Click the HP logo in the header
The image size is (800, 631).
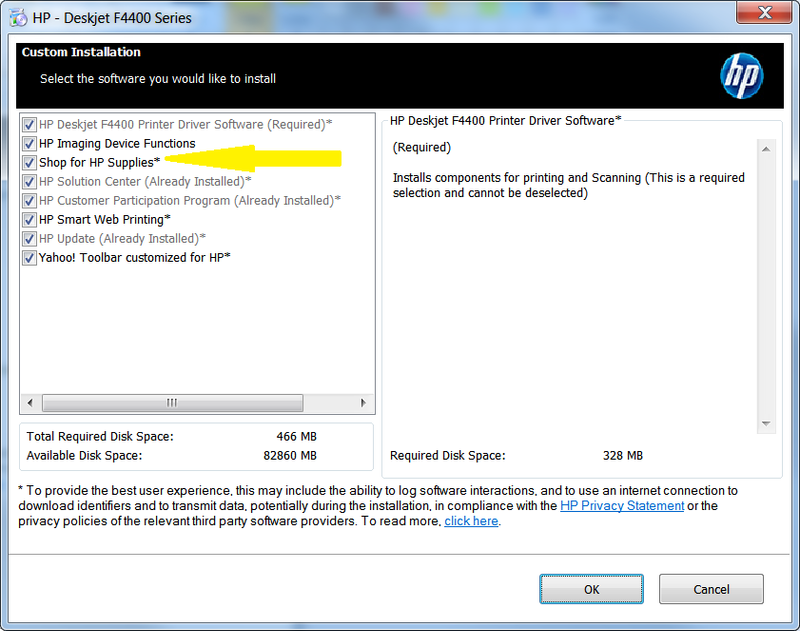pyautogui.click(x=741, y=75)
